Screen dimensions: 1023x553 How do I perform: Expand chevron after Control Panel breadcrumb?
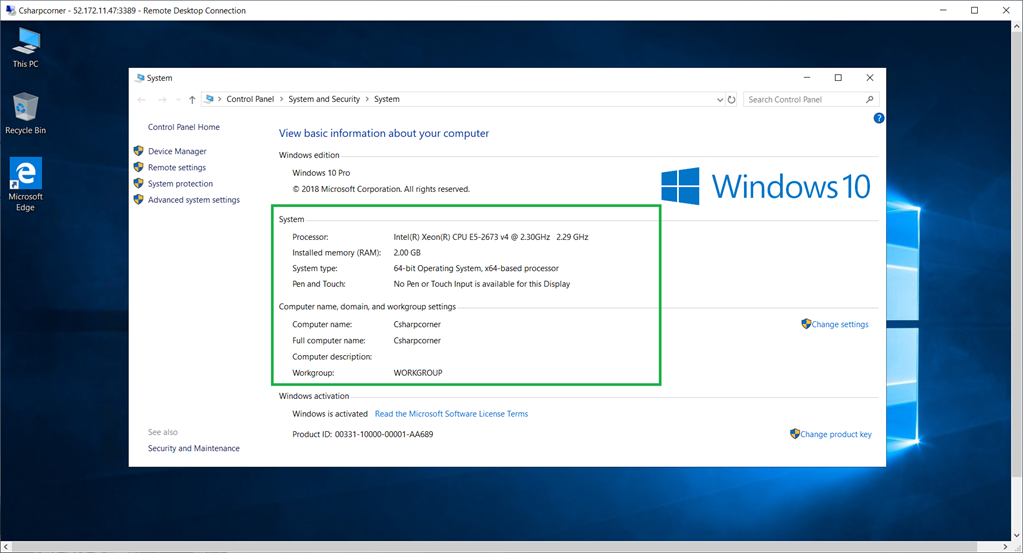click(282, 99)
